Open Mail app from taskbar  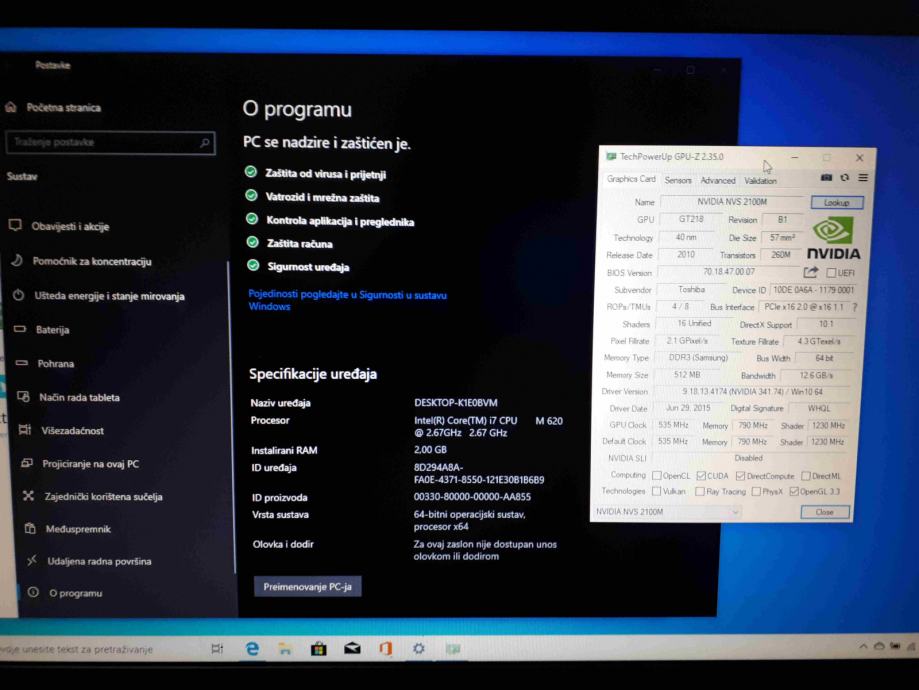352,648
